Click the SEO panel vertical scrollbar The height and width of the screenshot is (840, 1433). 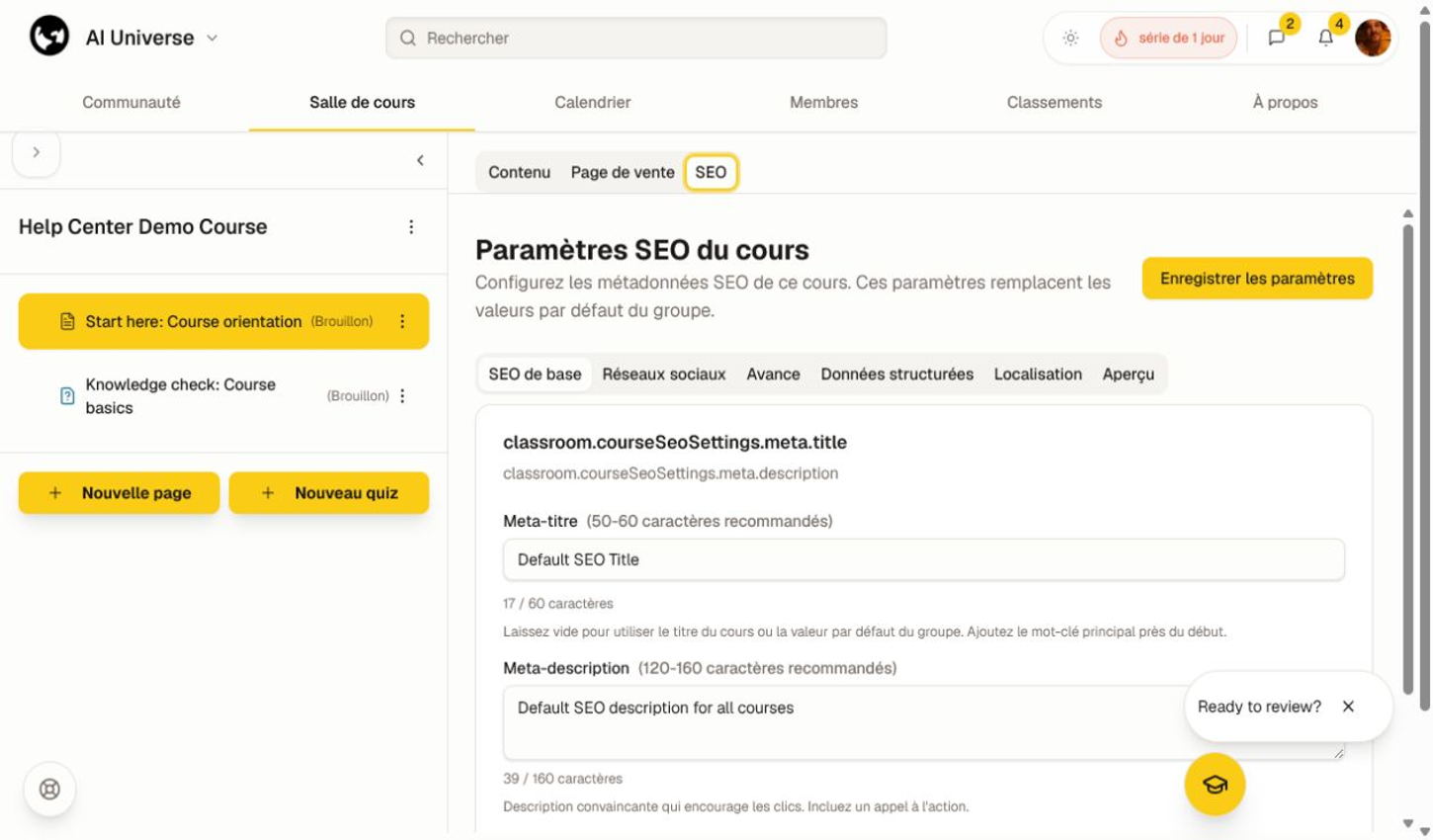(x=1408, y=459)
